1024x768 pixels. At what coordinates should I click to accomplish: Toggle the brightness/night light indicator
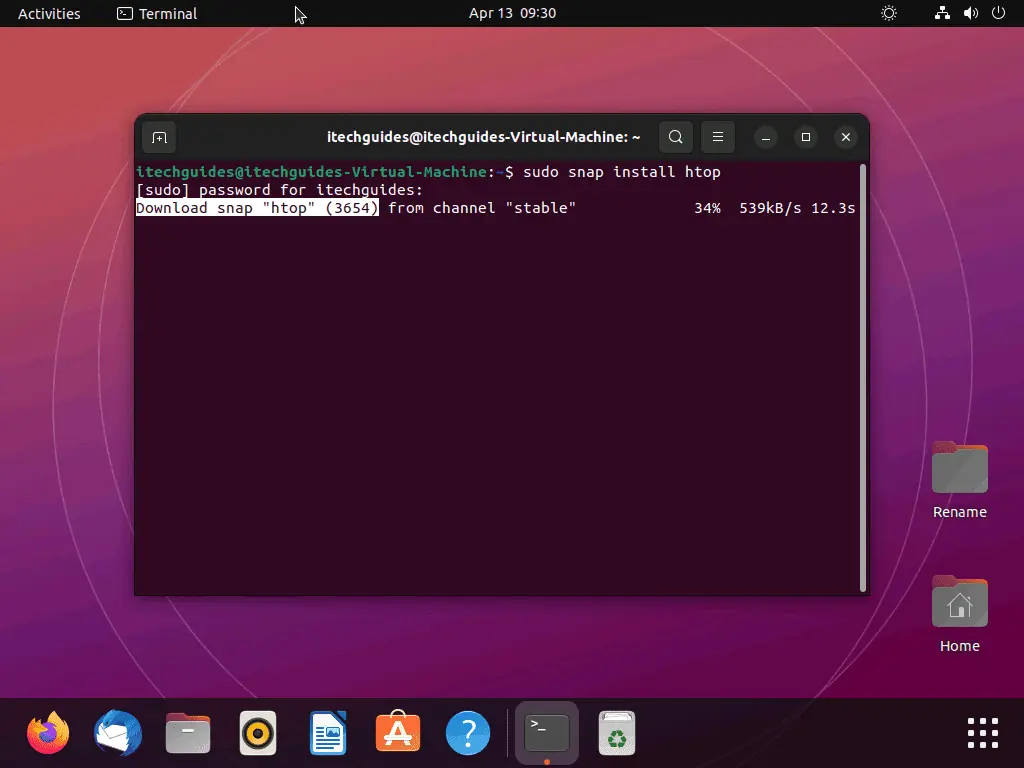[888, 14]
